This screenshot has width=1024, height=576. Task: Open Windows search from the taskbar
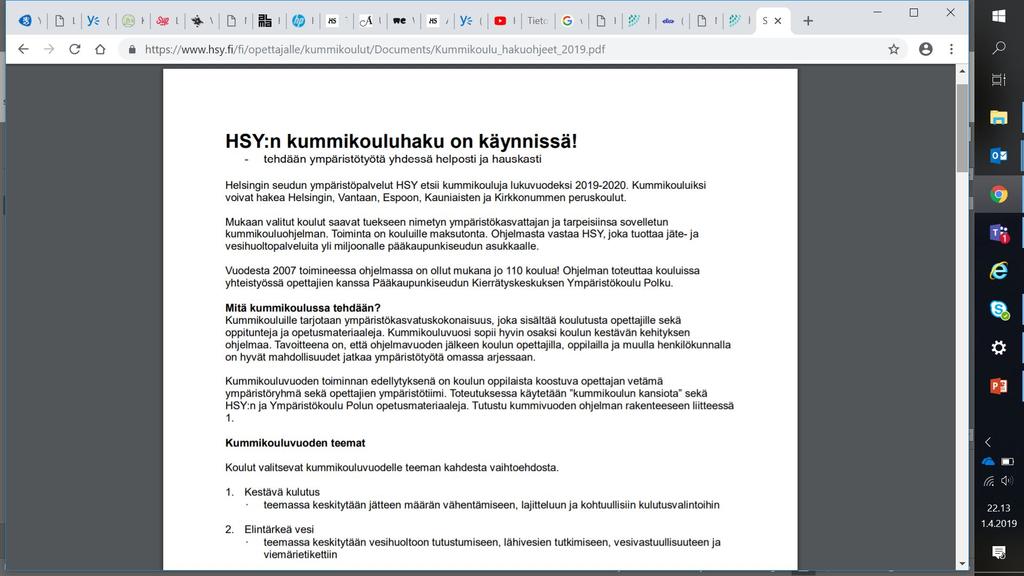pos(999,48)
